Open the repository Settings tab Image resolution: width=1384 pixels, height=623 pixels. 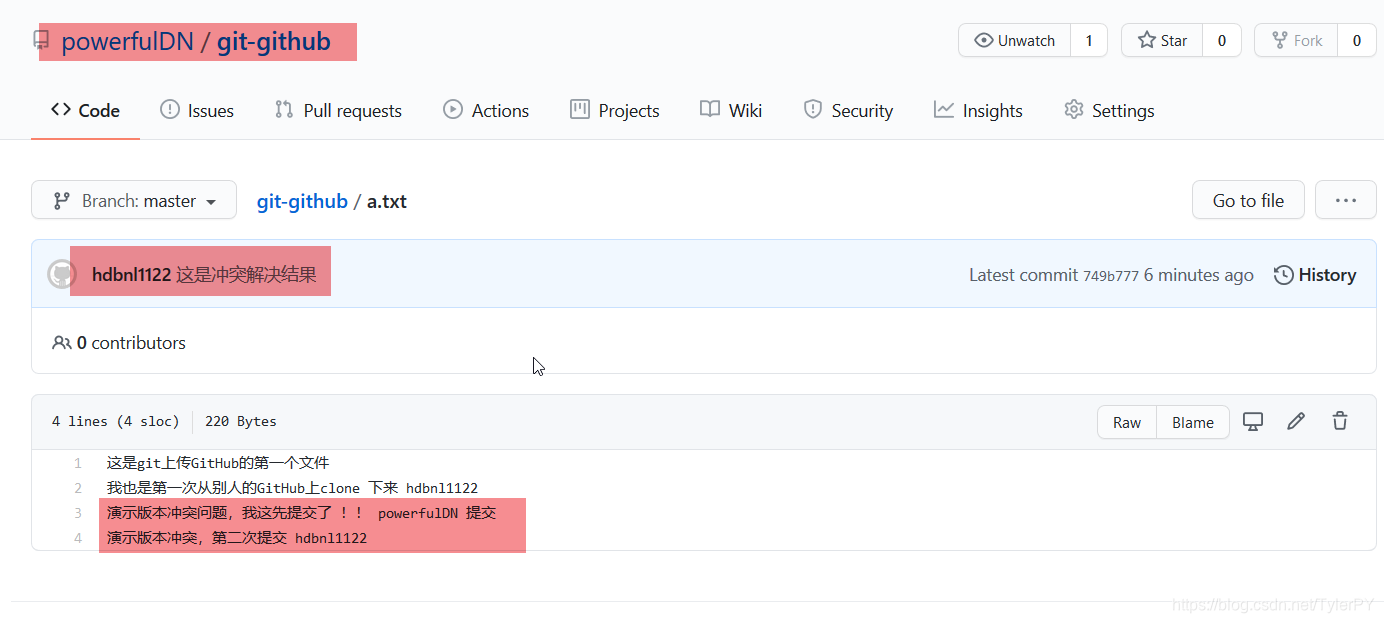point(1109,110)
